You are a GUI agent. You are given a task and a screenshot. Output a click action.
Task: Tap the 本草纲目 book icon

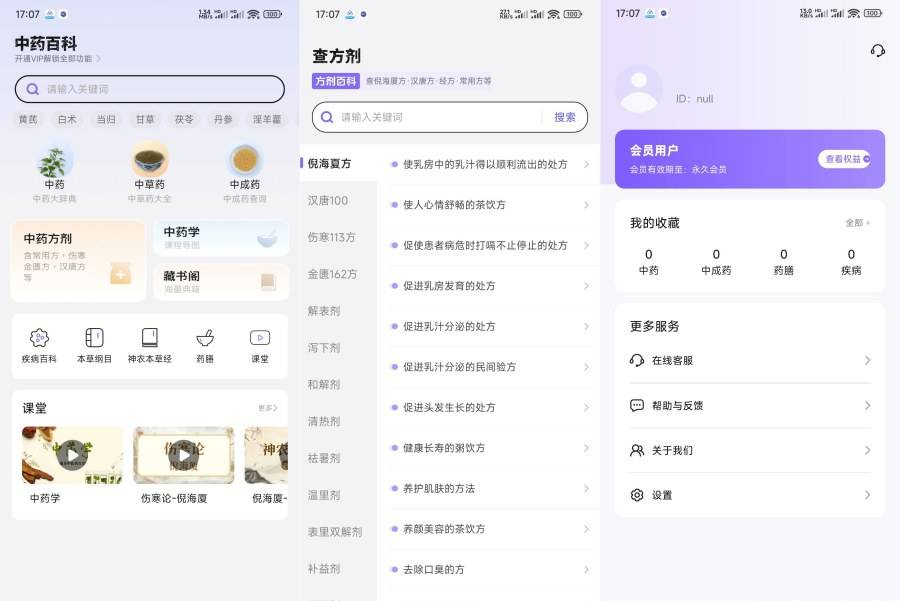click(94, 338)
